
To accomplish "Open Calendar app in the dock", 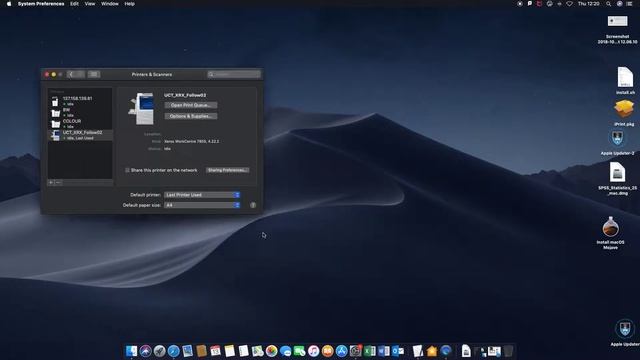I will click(x=216, y=351).
